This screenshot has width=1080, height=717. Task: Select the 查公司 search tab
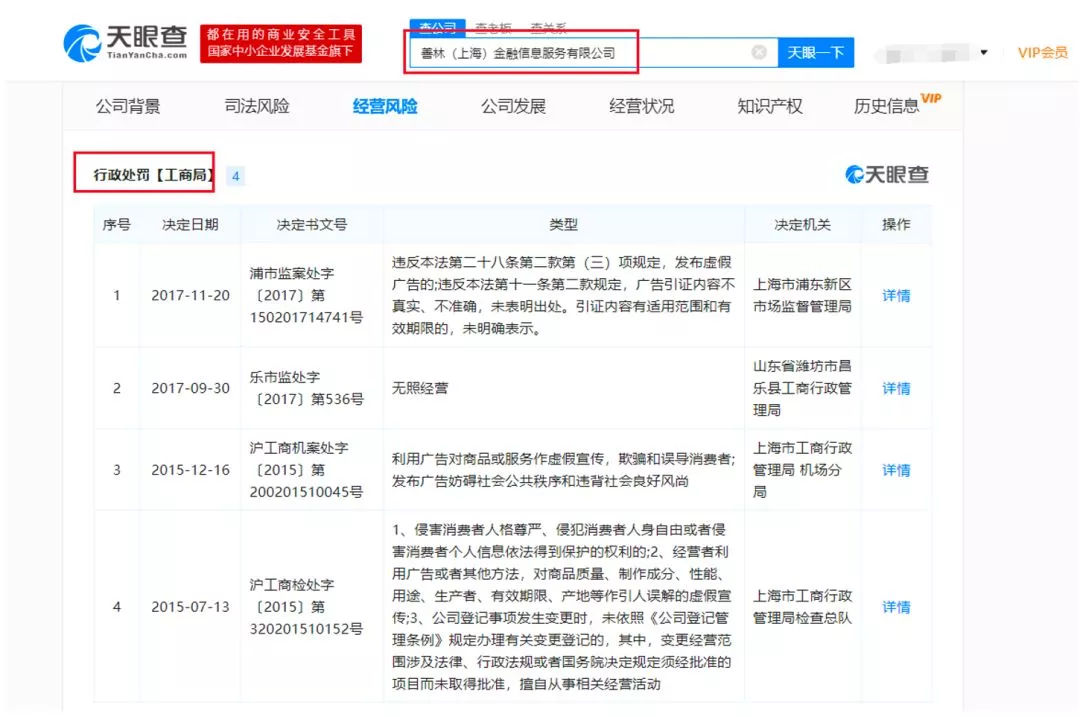[437, 27]
